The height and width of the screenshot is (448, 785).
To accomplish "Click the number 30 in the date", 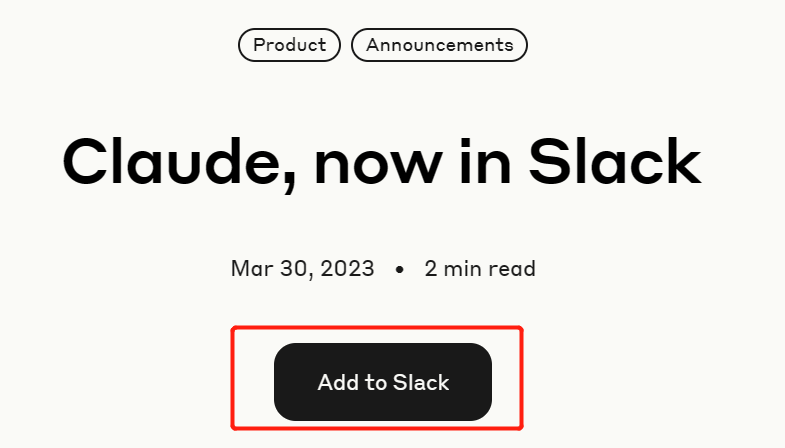I will coord(296,269).
